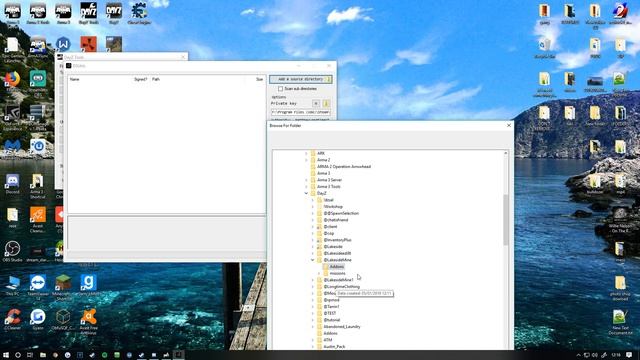Screen dimensions: 640x360
Task: Open Firefox desktop shortcut
Action: [12, 82]
